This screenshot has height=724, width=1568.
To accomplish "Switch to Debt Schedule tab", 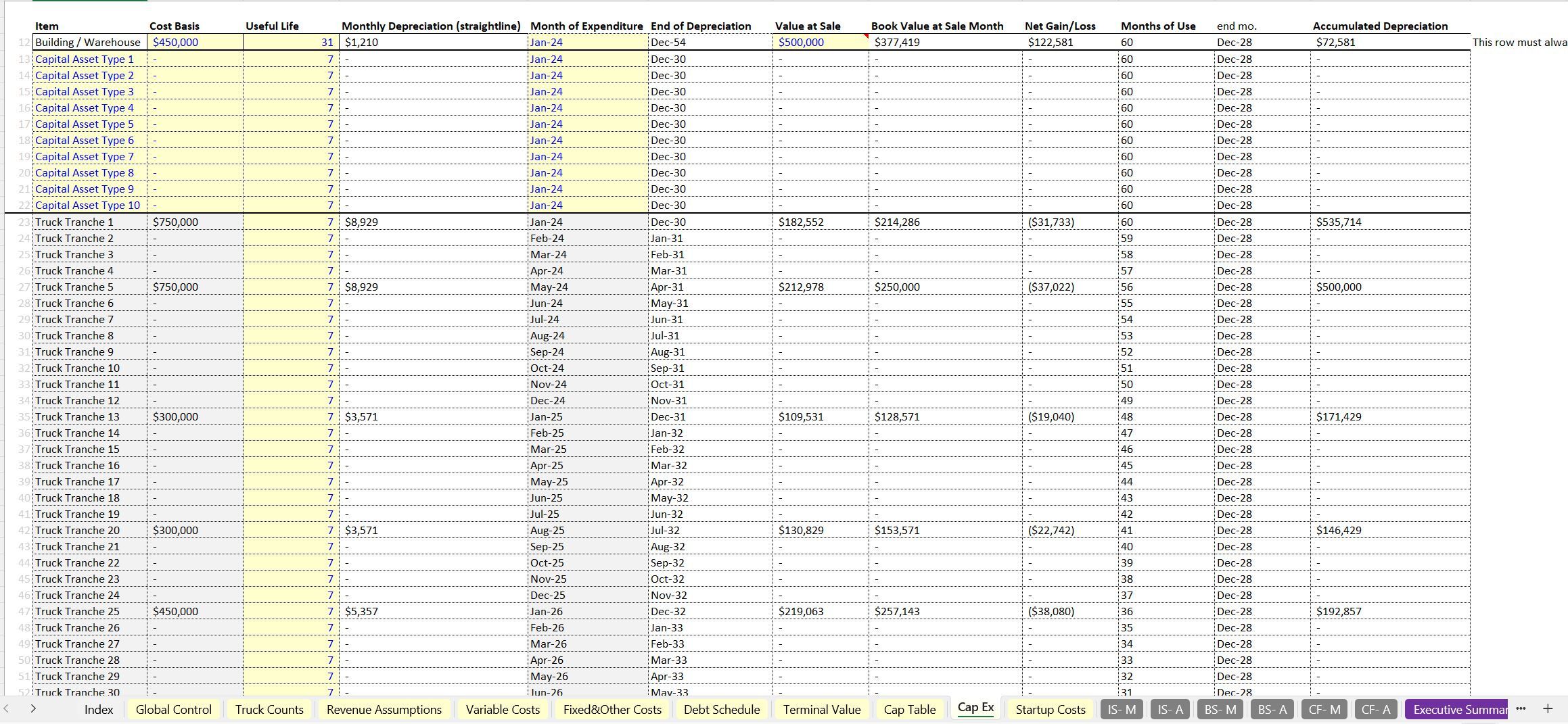I will (x=722, y=709).
